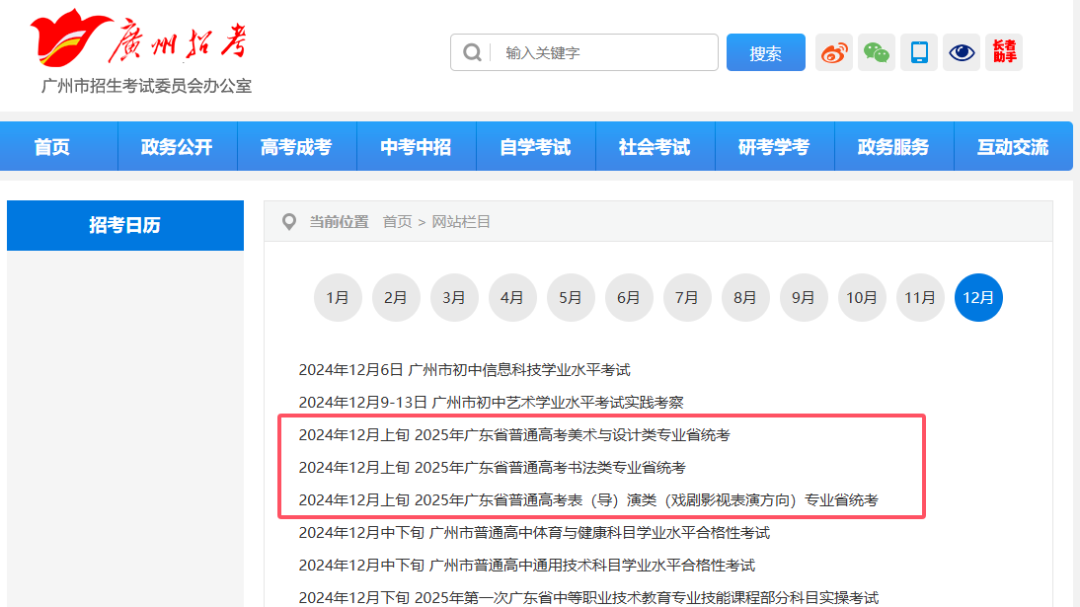Select the 招考日历 sidebar item
The image size is (1080, 607).
click(x=125, y=225)
